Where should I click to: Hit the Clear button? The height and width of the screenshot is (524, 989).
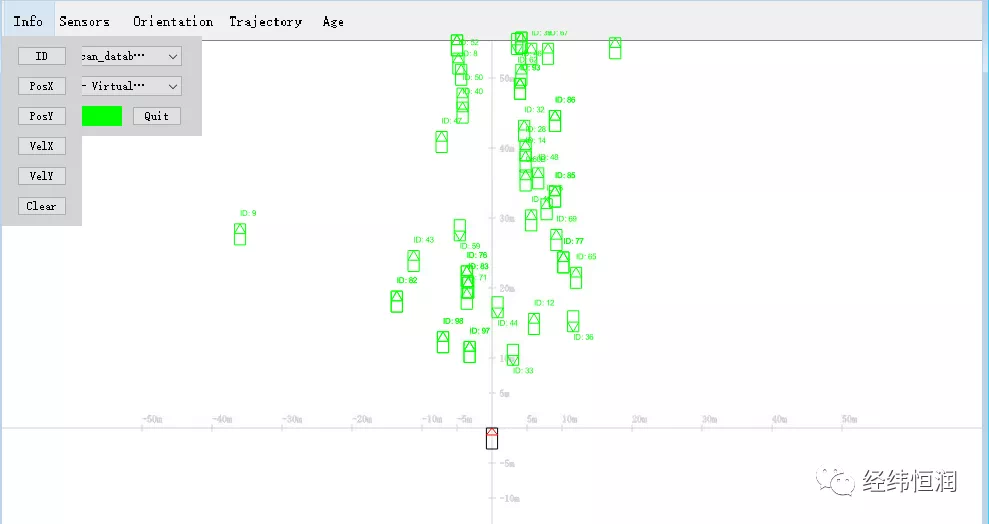(x=42, y=206)
